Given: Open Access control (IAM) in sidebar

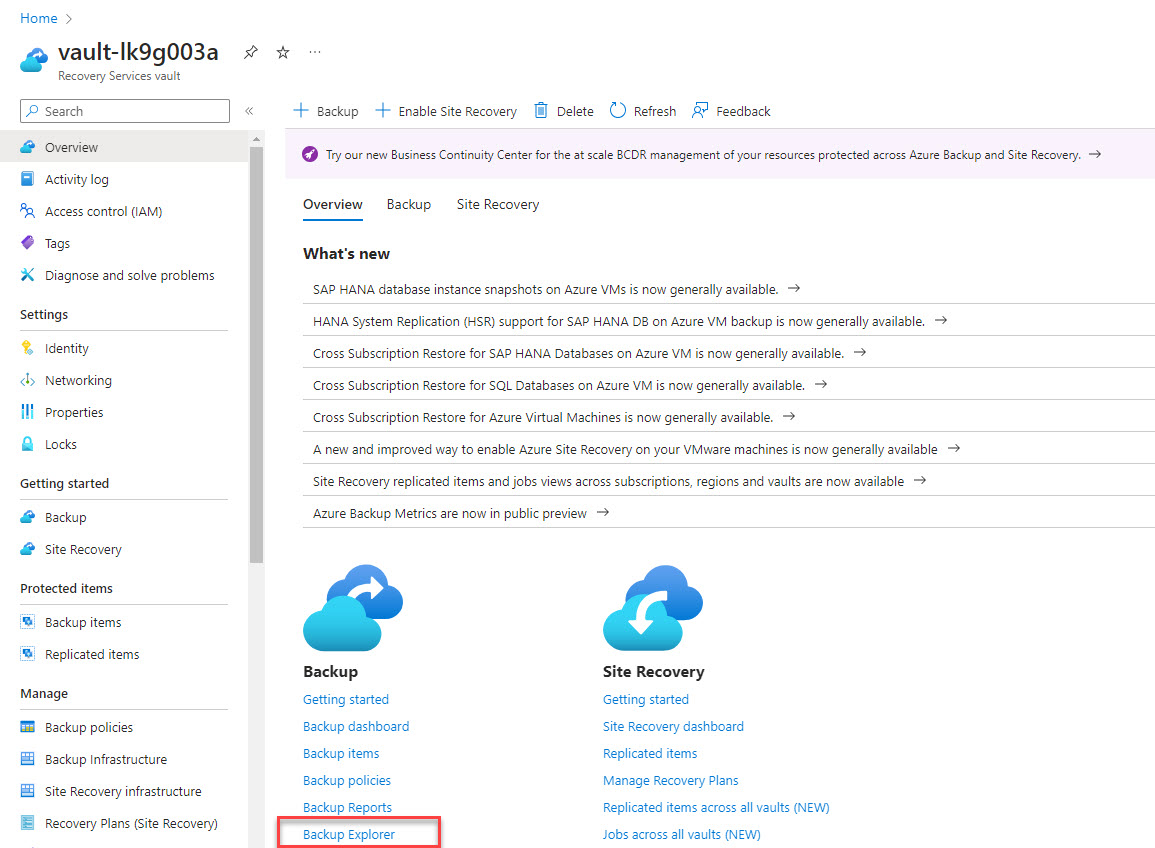Looking at the screenshot, I should click(x=103, y=211).
